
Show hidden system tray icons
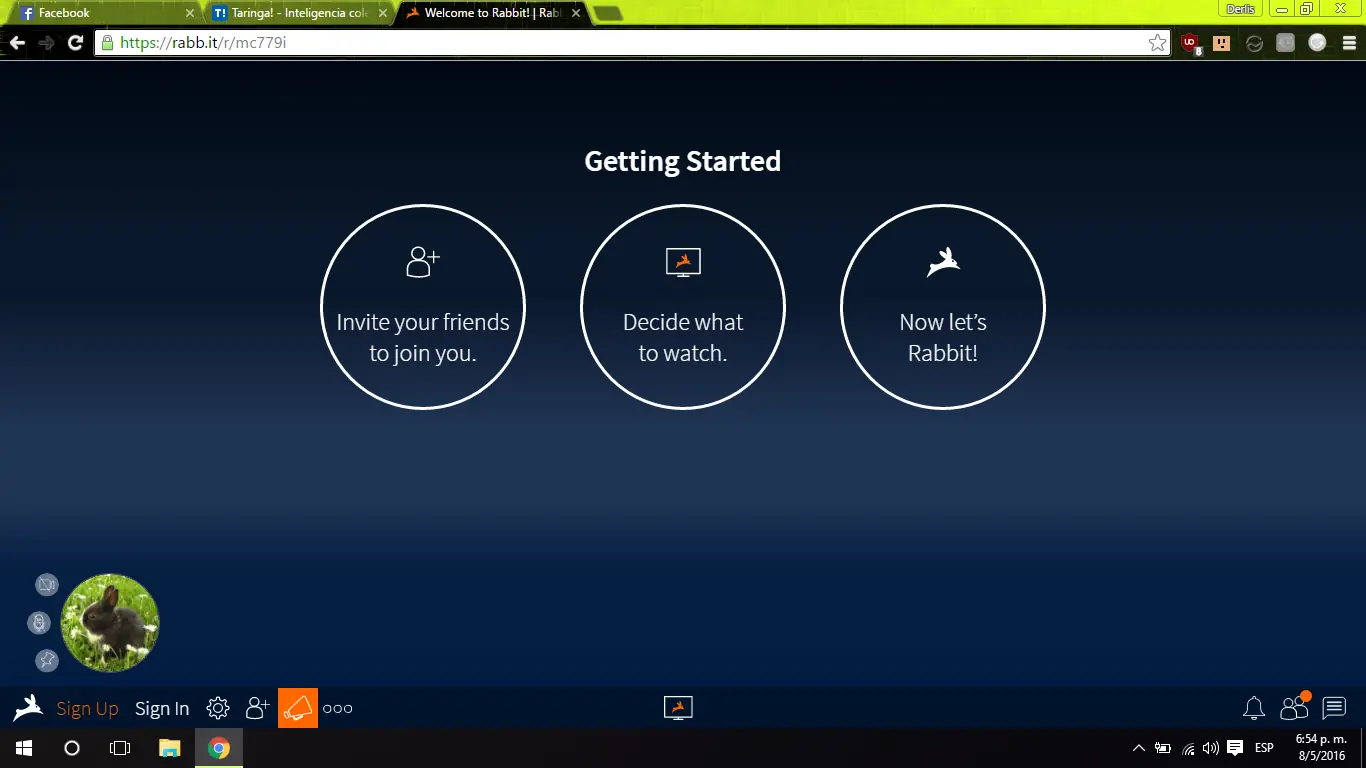point(1138,748)
